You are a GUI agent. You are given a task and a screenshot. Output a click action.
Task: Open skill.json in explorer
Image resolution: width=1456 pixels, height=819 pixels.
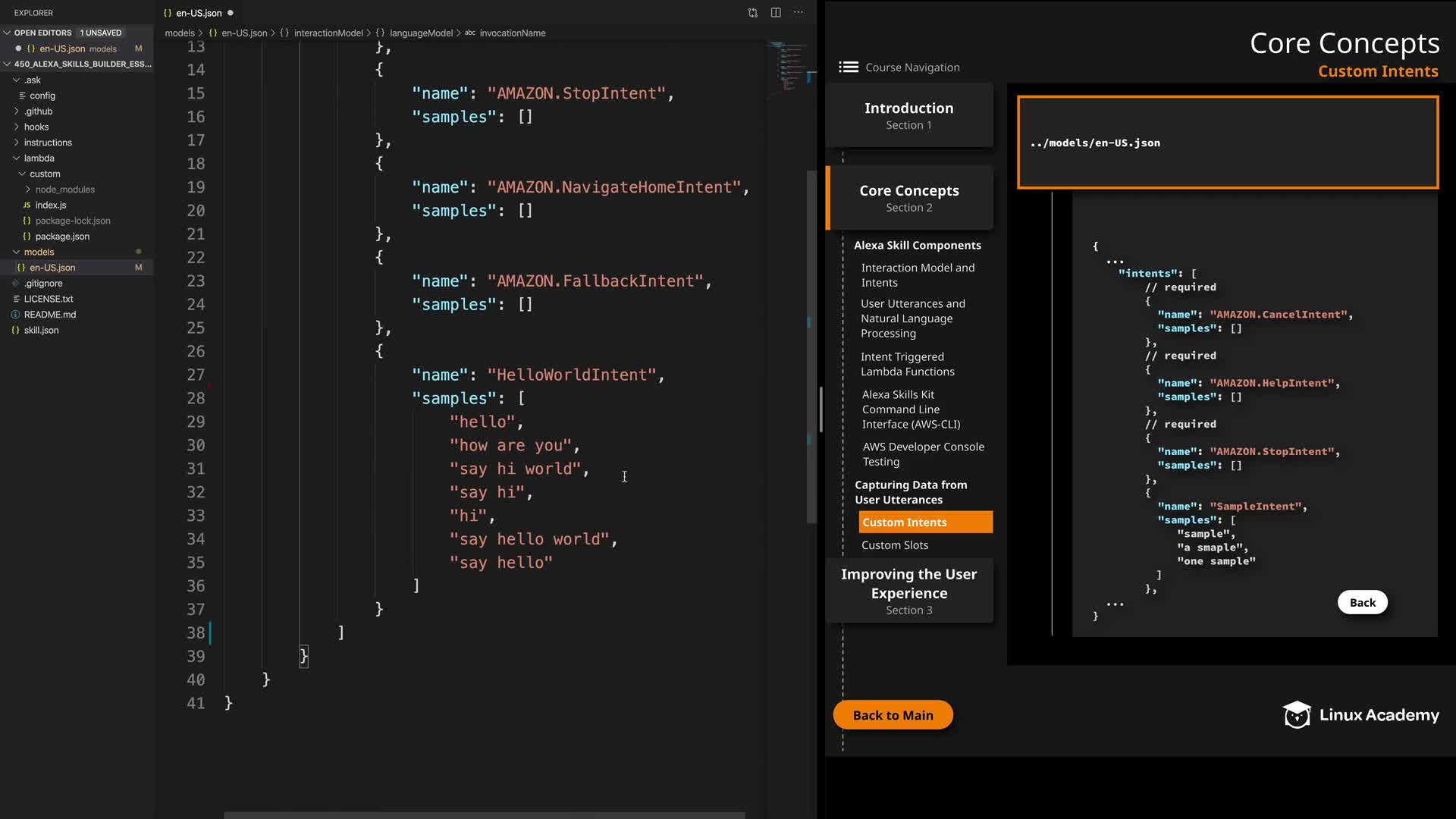[x=41, y=330]
